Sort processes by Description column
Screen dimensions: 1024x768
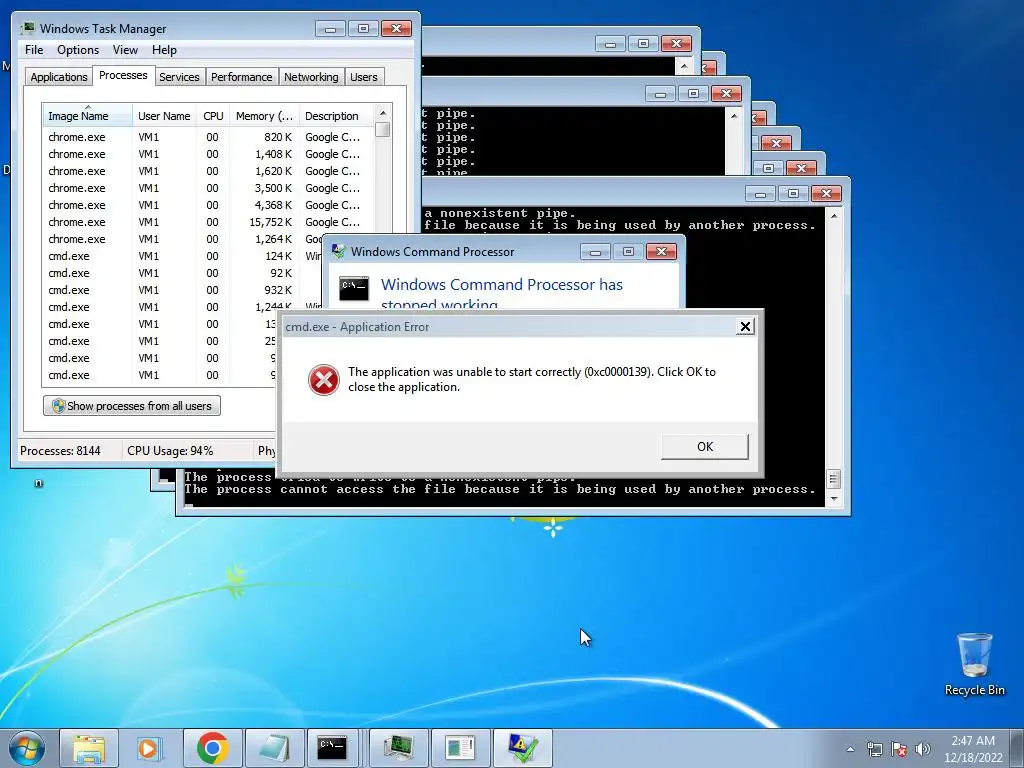[x=336, y=116]
